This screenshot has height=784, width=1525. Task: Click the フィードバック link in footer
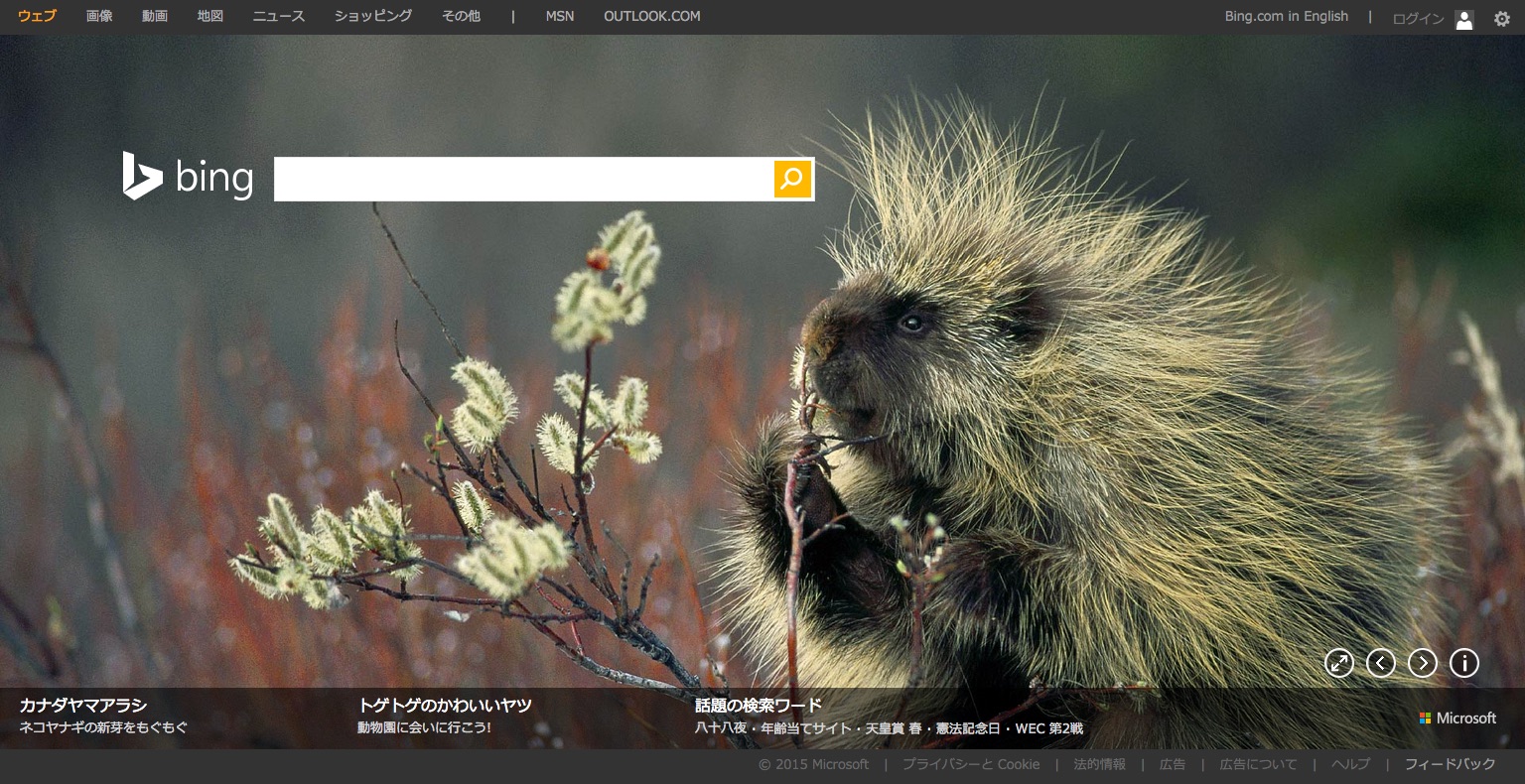coord(1450,764)
